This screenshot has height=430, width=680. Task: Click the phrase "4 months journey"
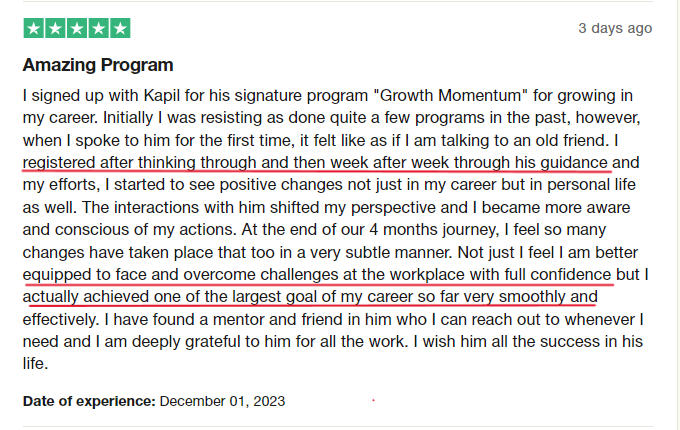[x=434, y=230]
